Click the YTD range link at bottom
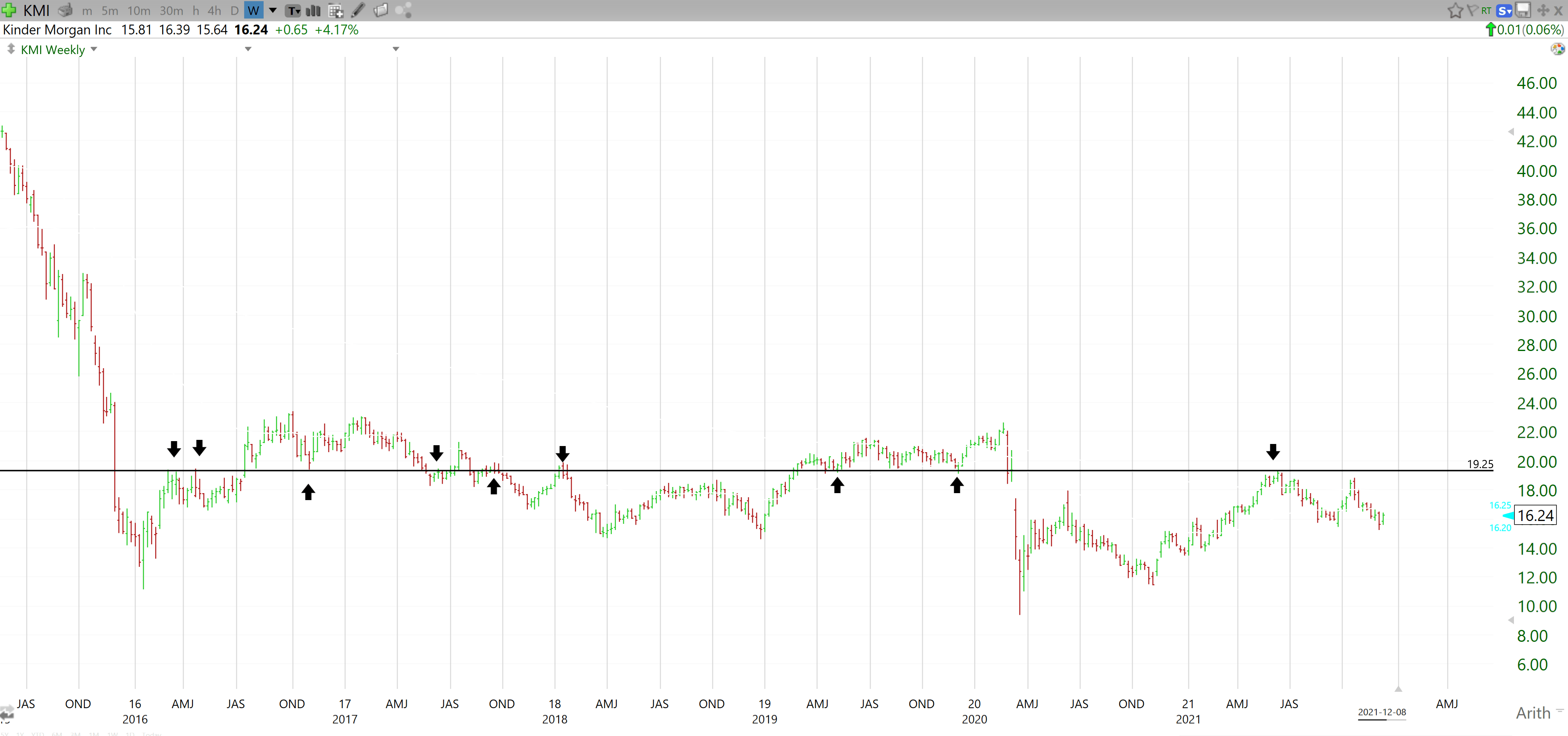The width and height of the screenshot is (1568, 736). (x=38, y=734)
